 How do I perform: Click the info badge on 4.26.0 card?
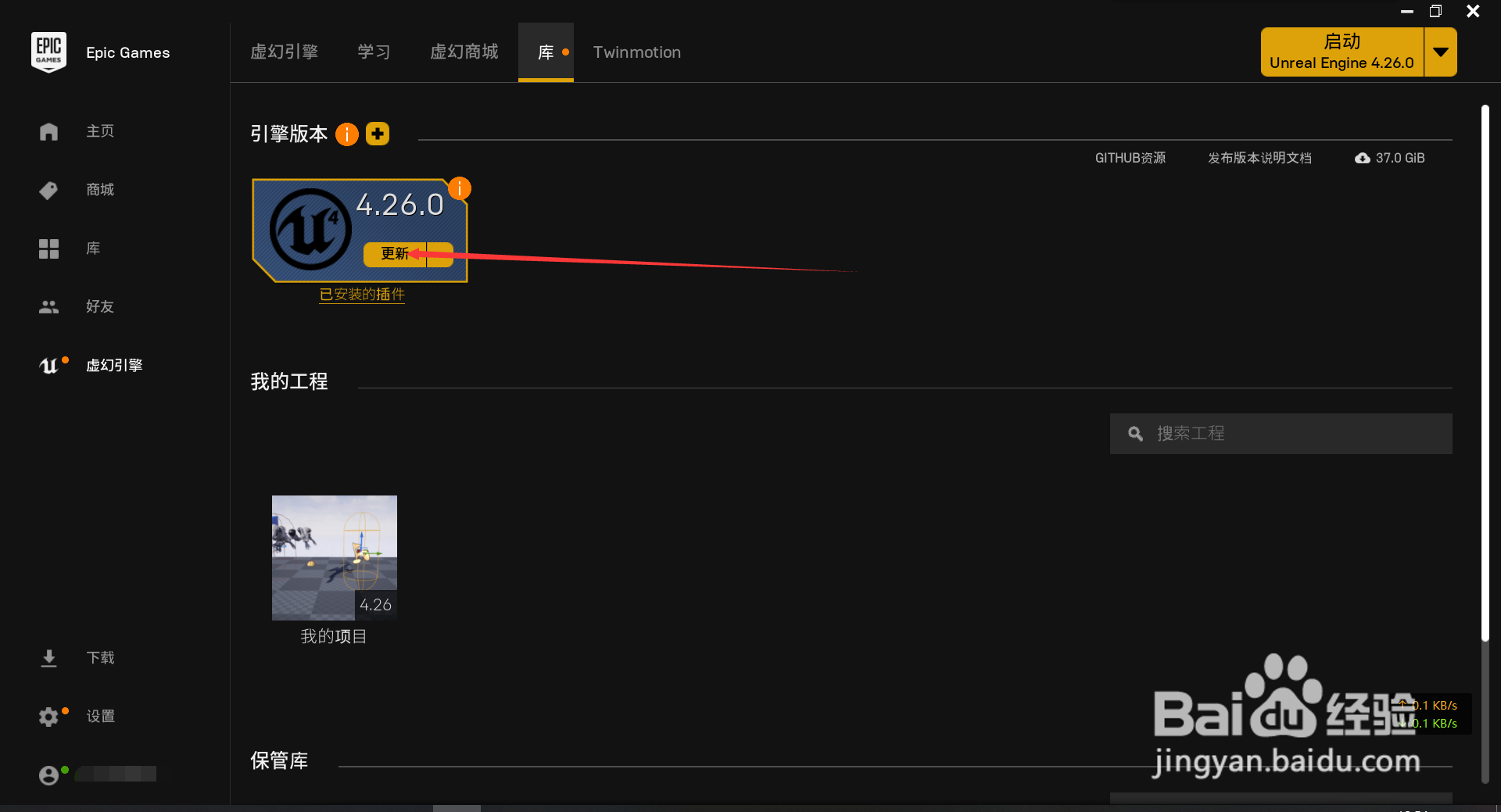pyautogui.click(x=460, y=188)
